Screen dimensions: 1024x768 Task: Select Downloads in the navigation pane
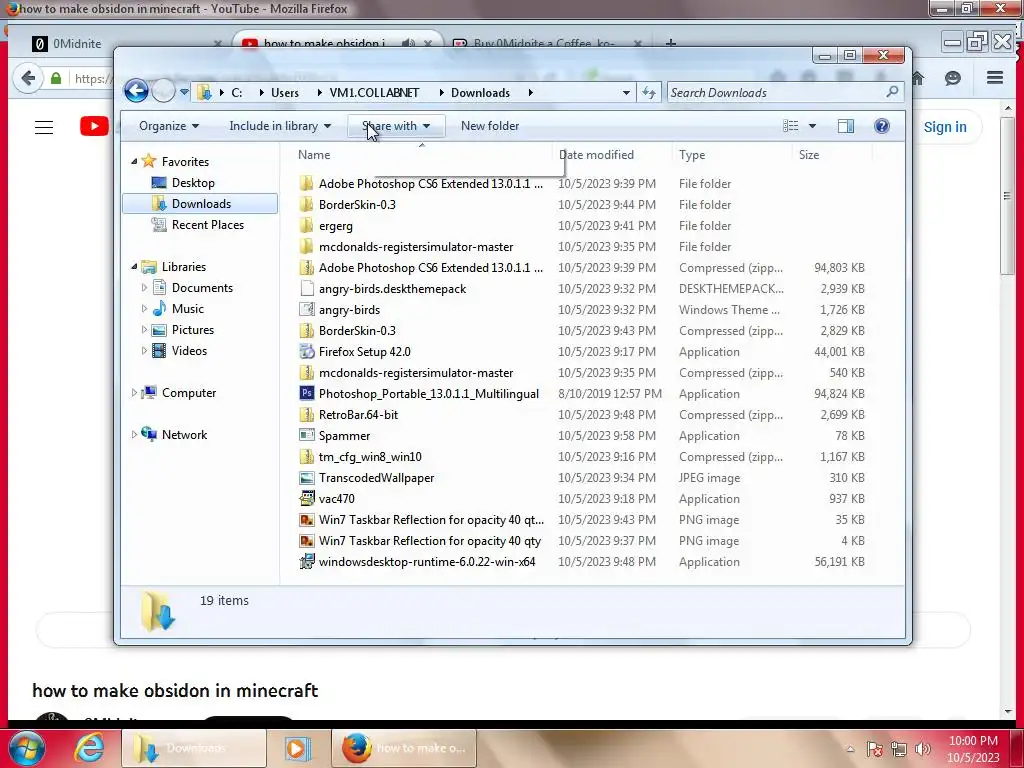(200, 204)
